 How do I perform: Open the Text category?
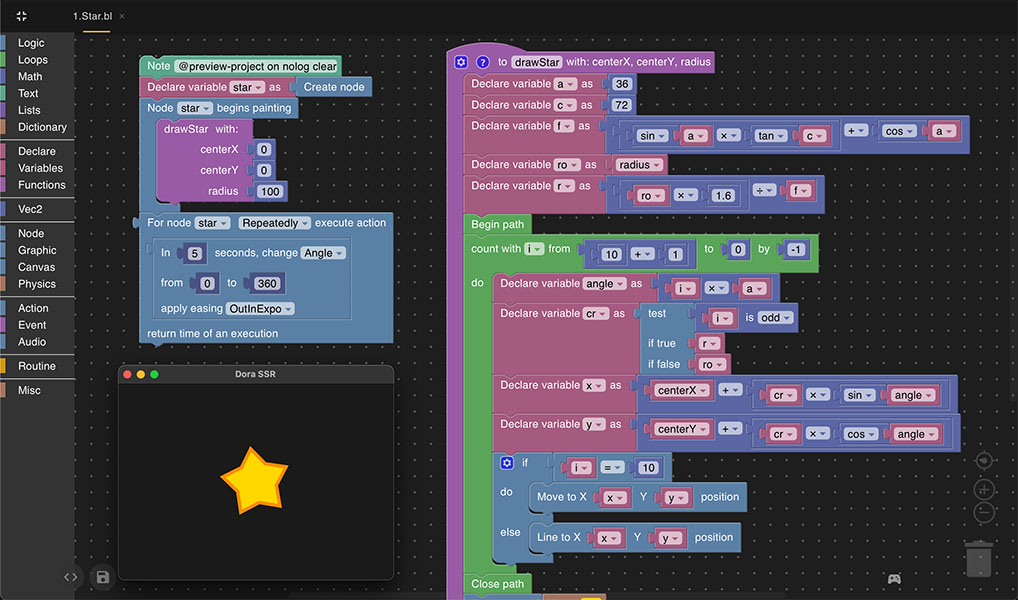click(28, 94)
